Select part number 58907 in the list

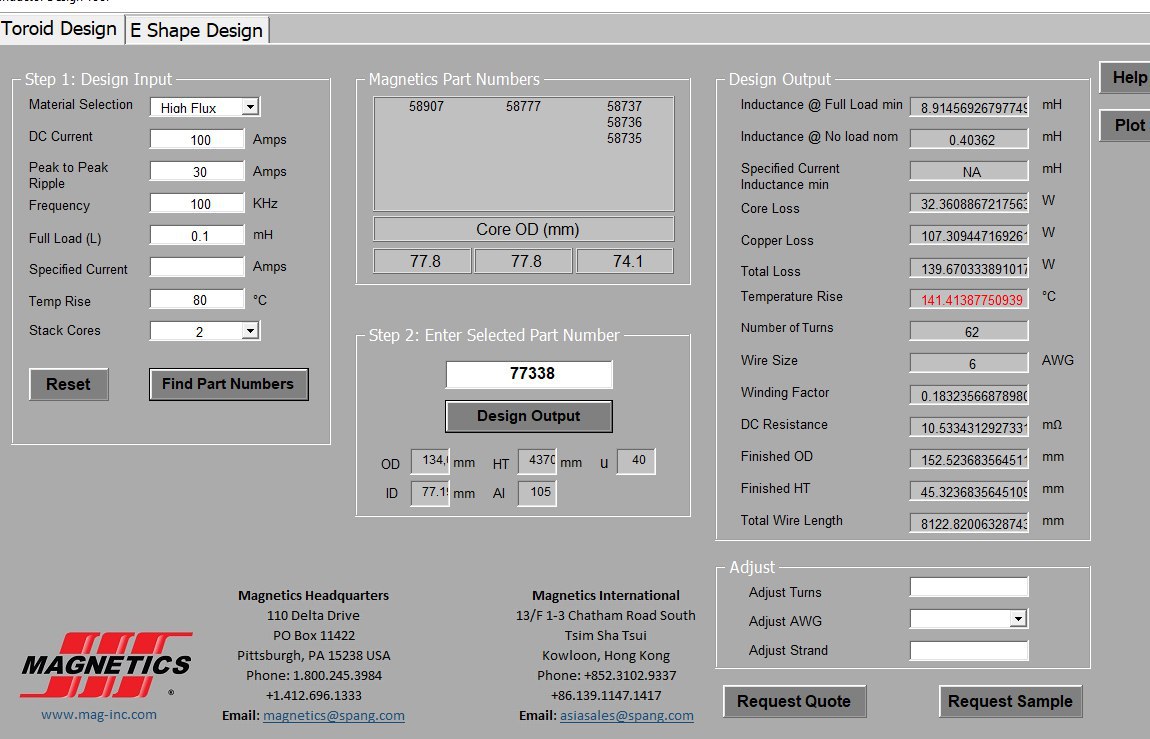point(426,106)
